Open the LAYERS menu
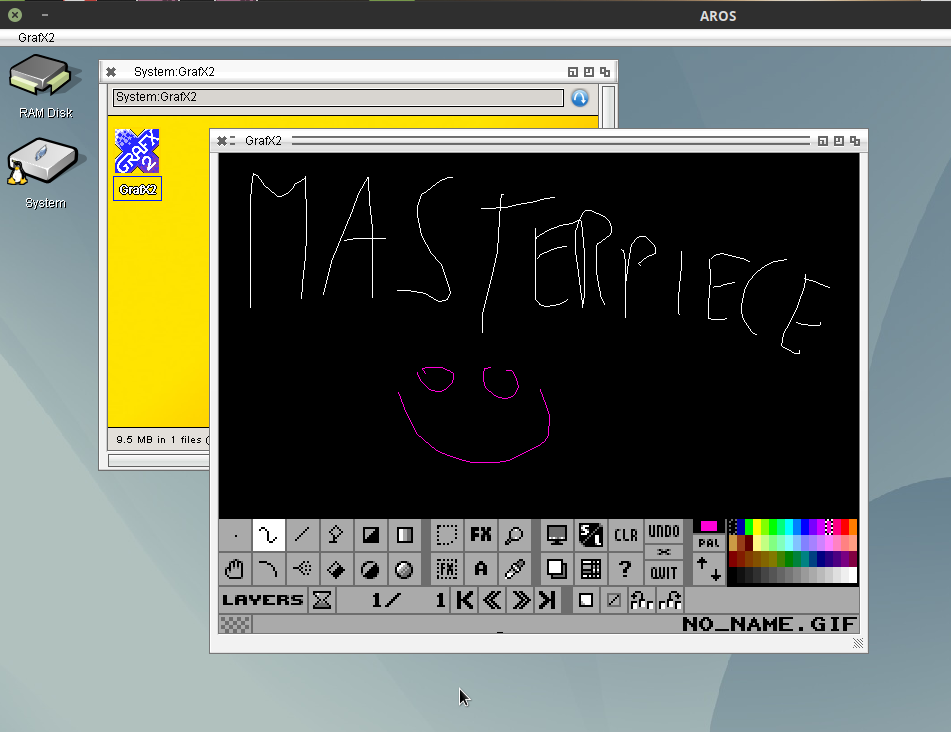This screenshot has height=732, width=951. pyautogui.click(x=263, y=600)
